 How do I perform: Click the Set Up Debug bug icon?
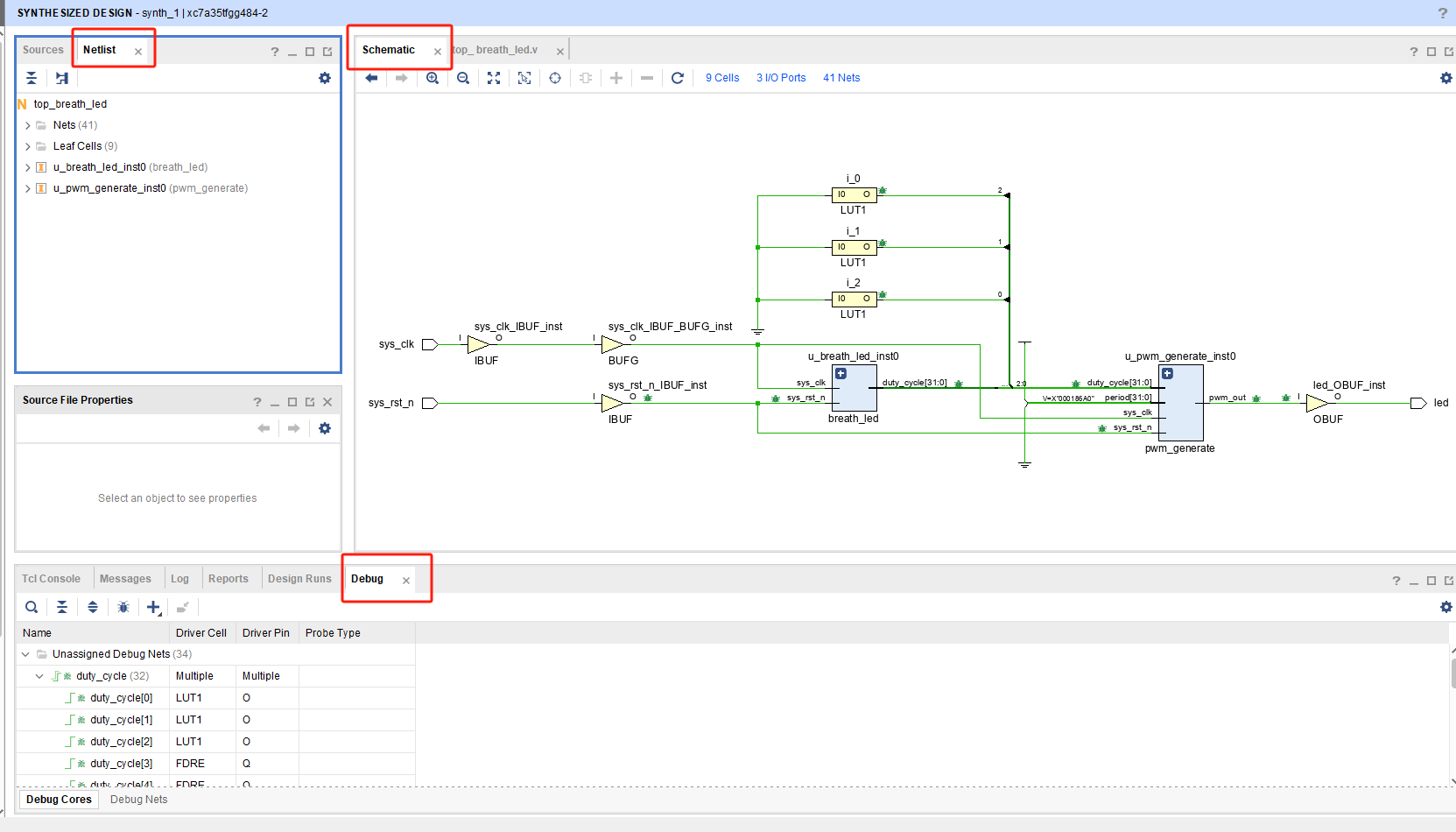tap(123, 607)
